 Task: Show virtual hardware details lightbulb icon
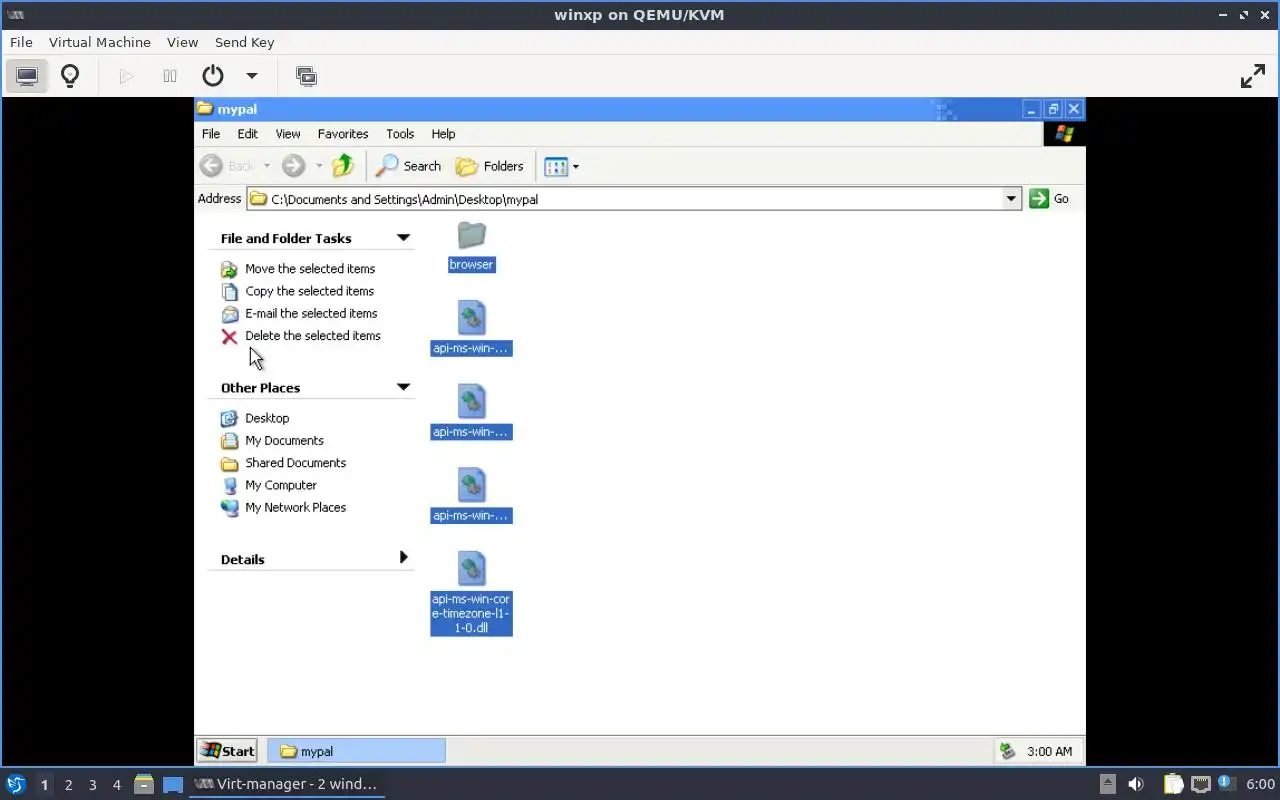click(70, 76)
